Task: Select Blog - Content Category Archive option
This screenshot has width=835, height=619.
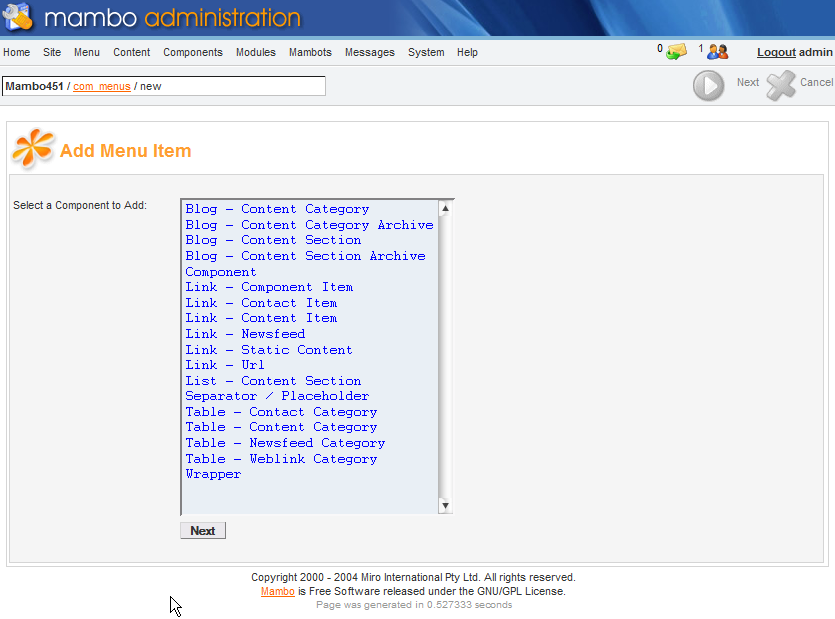Action: [x=309, y=225]
